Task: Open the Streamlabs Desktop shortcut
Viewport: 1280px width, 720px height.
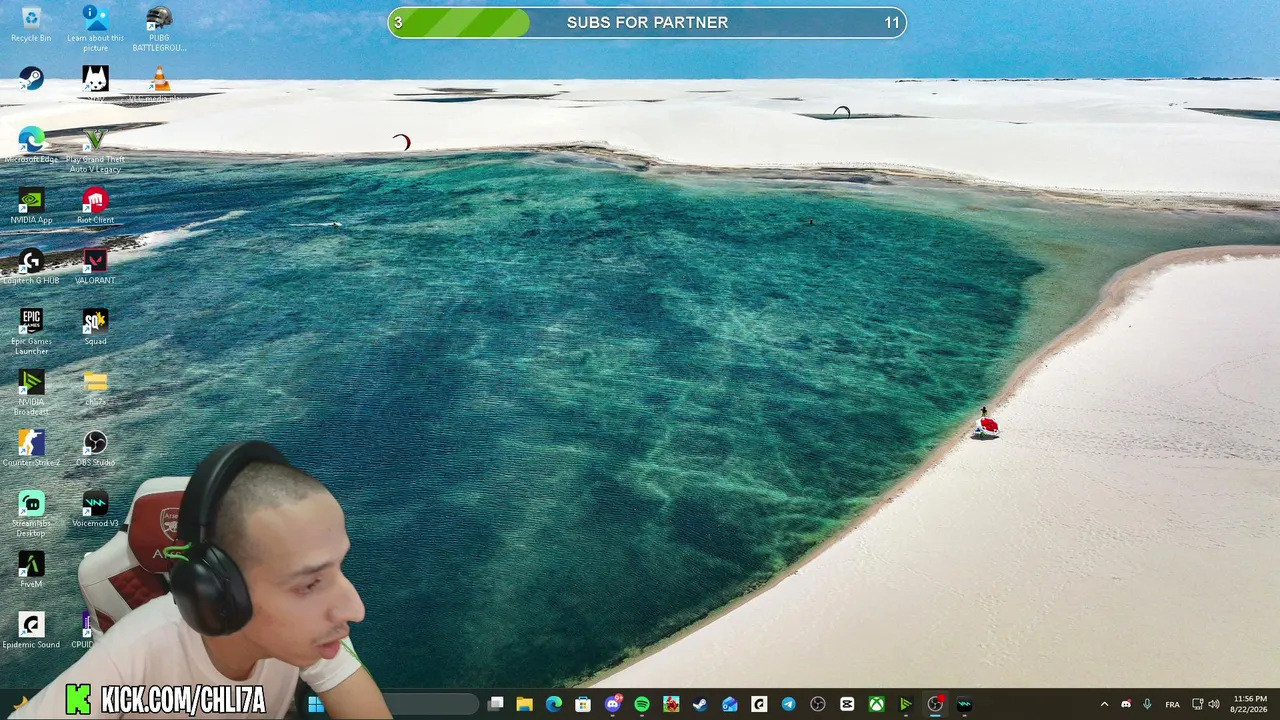Action: pyautogui.click(x=31, y=514)
